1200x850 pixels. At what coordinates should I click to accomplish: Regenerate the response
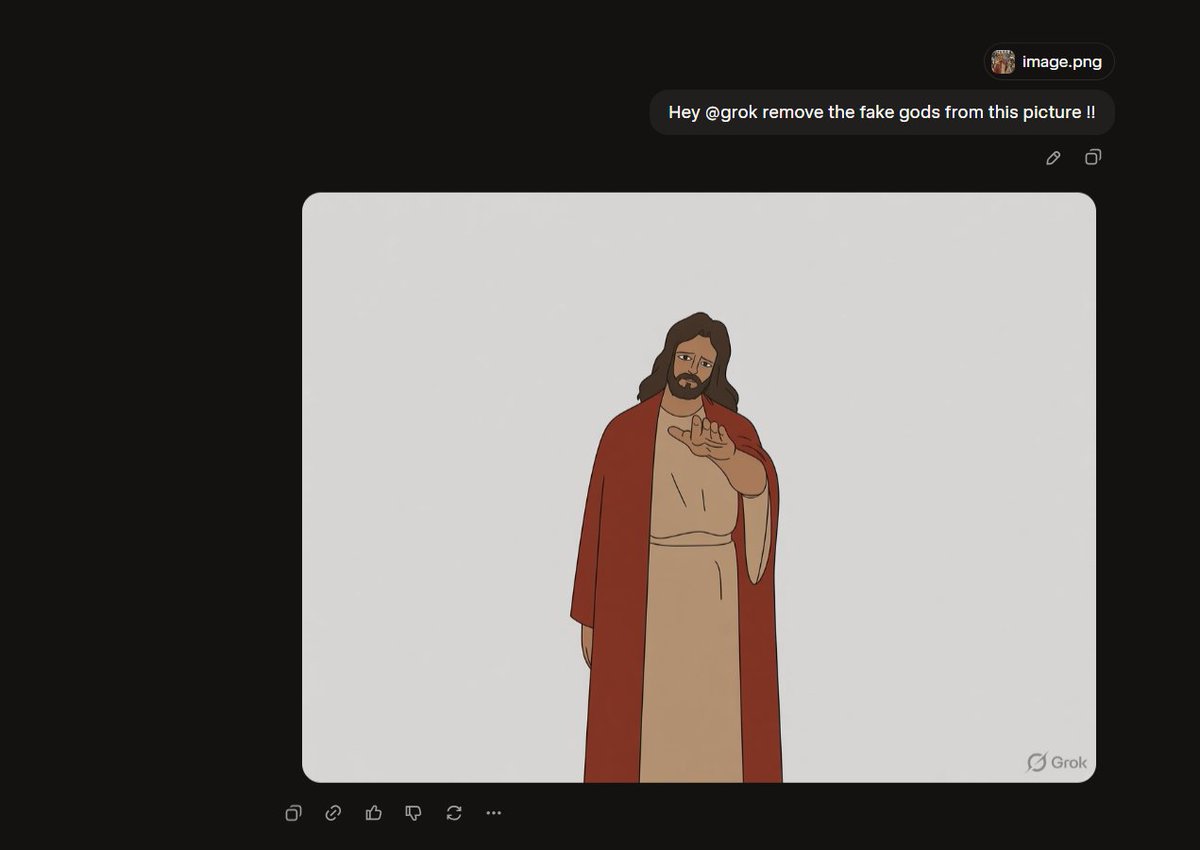[x=454, y=813]
